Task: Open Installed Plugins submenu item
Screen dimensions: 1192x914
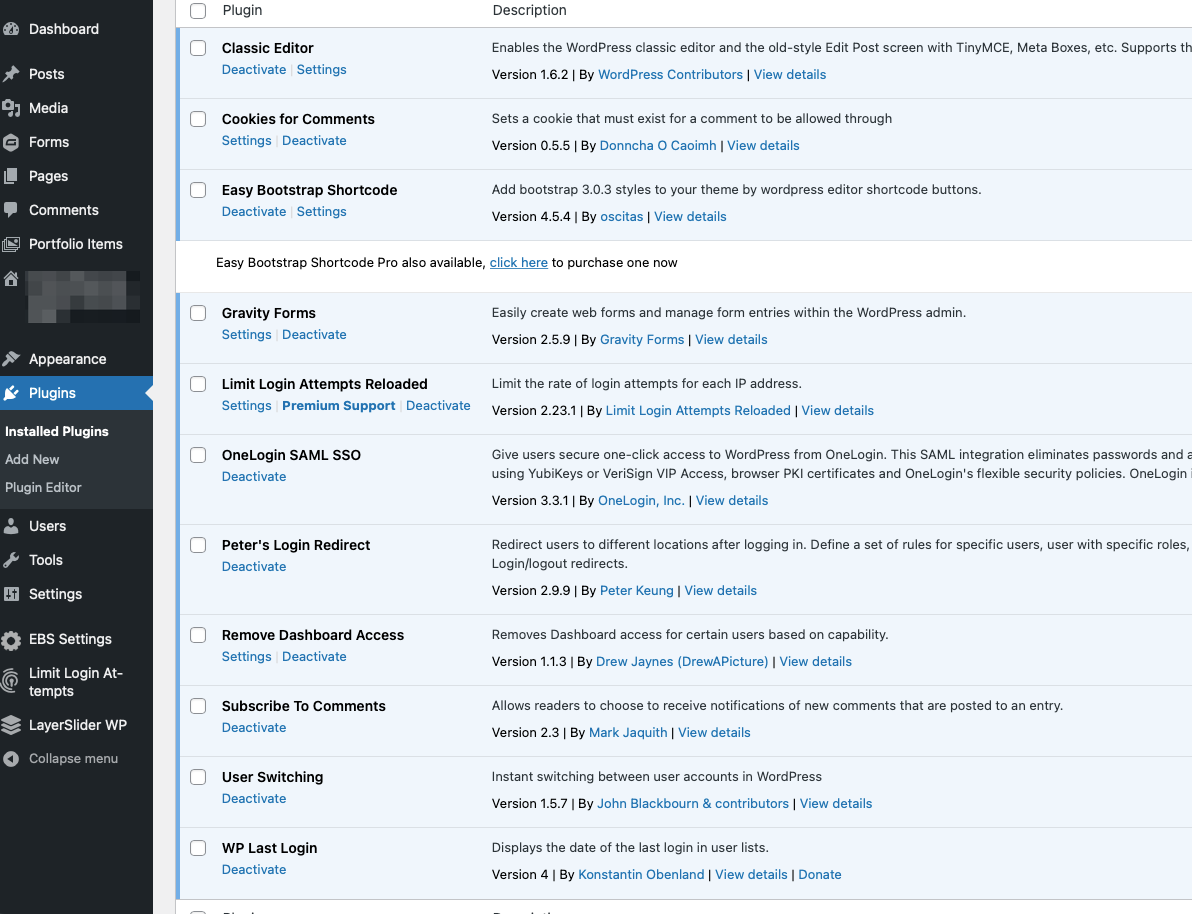Action: 57,431
